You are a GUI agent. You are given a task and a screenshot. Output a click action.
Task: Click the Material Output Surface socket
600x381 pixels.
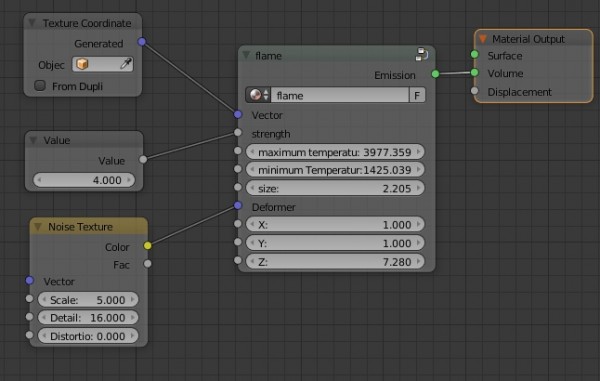tap(474, 54)
